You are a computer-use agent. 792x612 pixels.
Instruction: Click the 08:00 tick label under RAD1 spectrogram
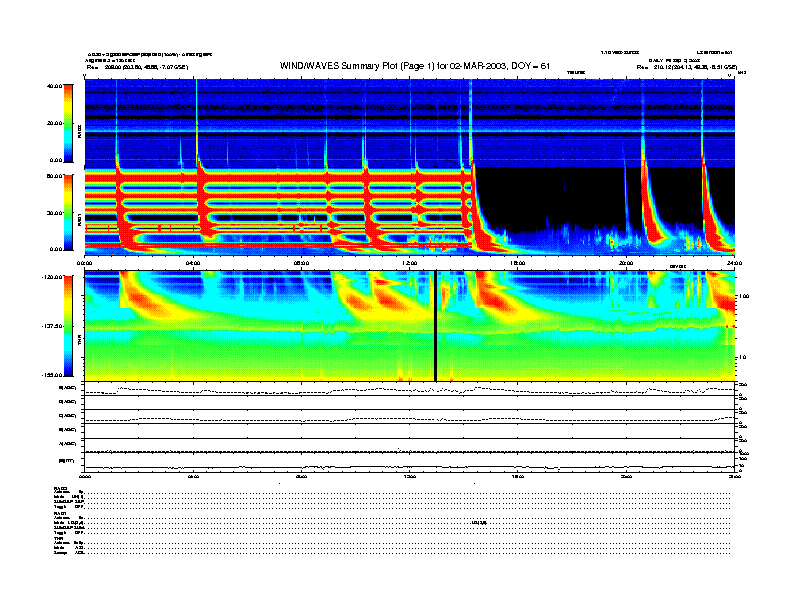coord(302,263)
